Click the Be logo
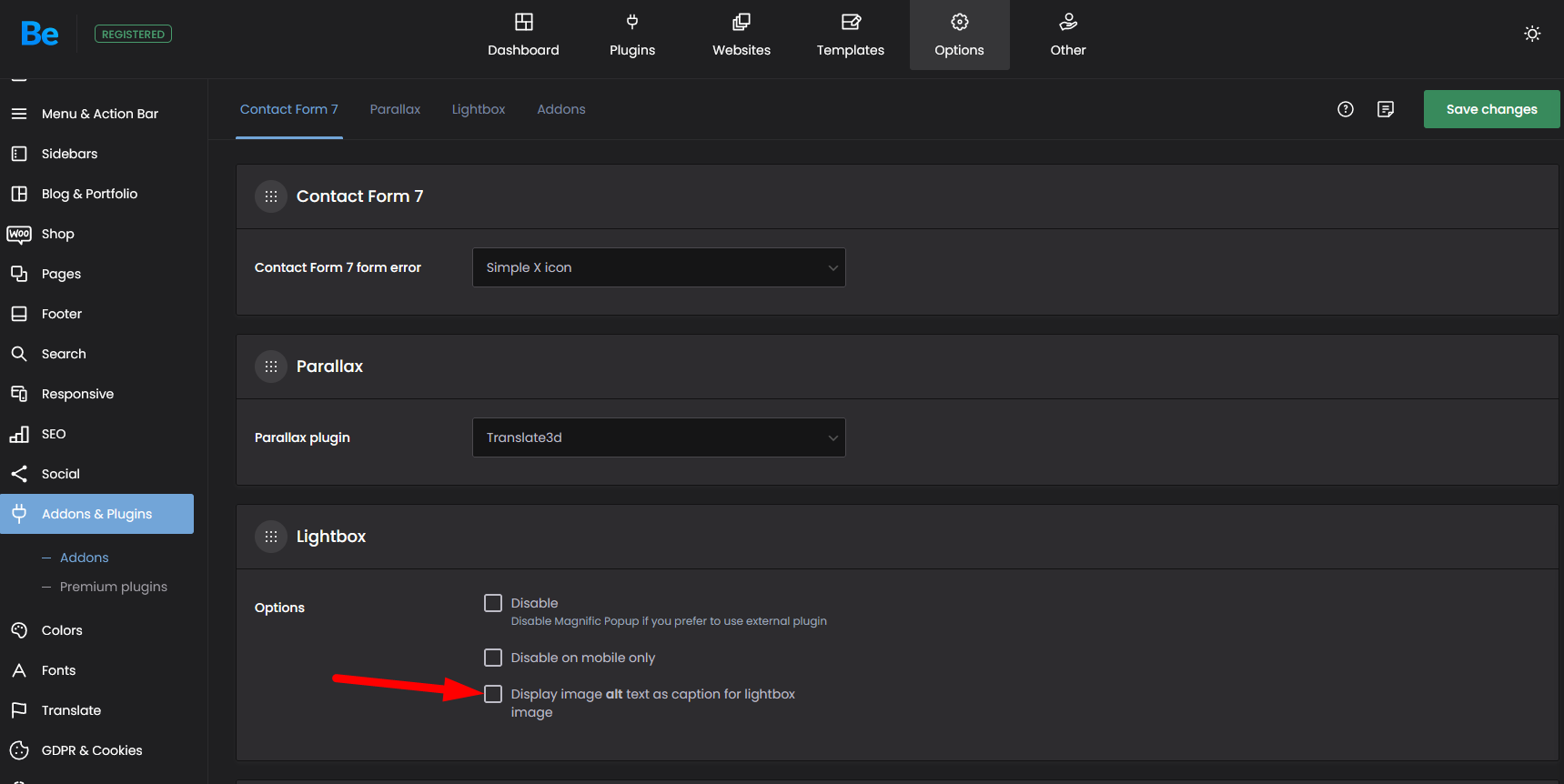This screenshot has width=1564, height=784. [x=39, y=34]
